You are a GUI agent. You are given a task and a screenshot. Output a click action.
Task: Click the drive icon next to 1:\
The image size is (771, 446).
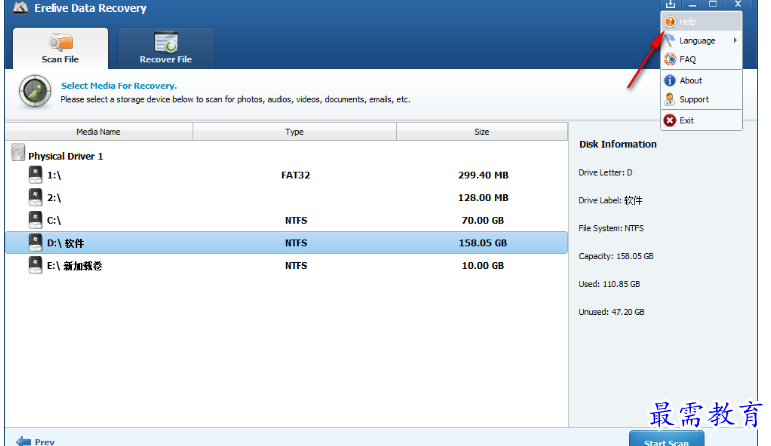point(35,175)
